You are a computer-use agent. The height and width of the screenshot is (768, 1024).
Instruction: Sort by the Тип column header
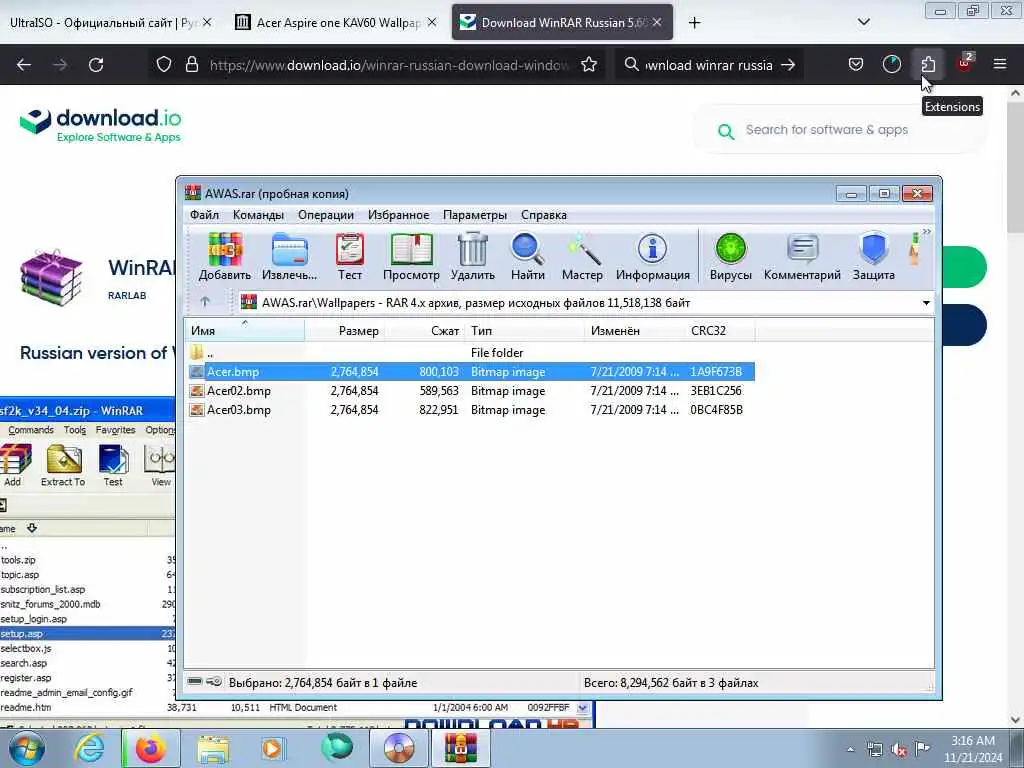(x=524, y=330)
